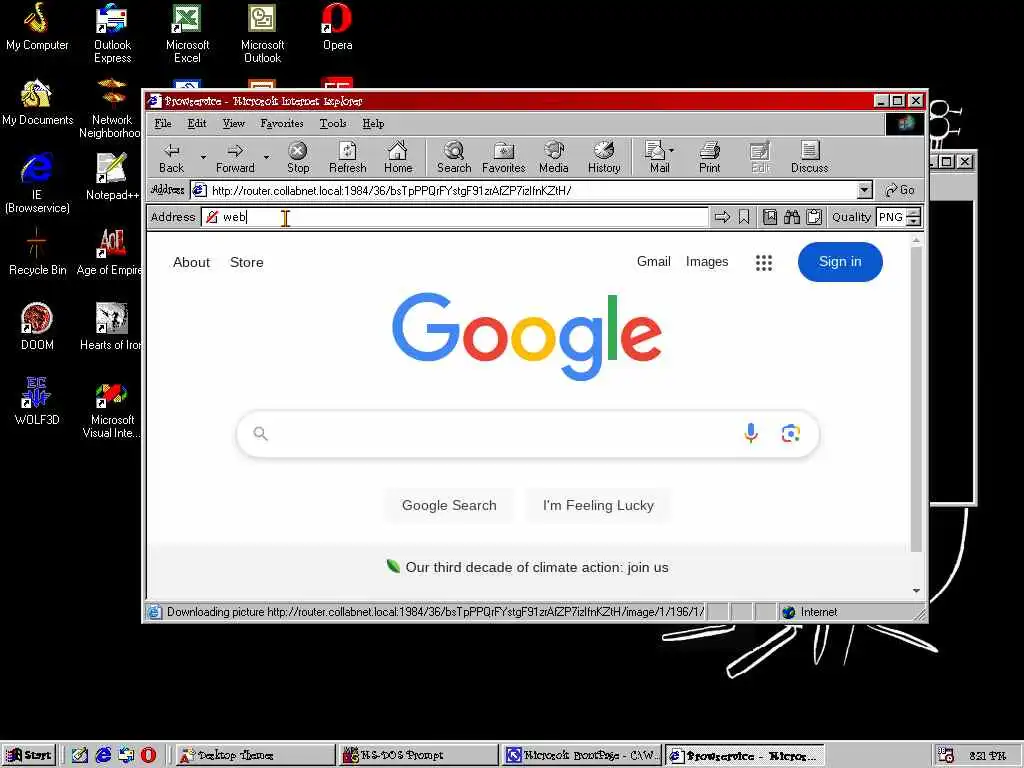Image resolution: width=1024 pixels, height=768 pixels.
Task: Click the Browservice binoculars find icon
Action: tap(792, 217)
